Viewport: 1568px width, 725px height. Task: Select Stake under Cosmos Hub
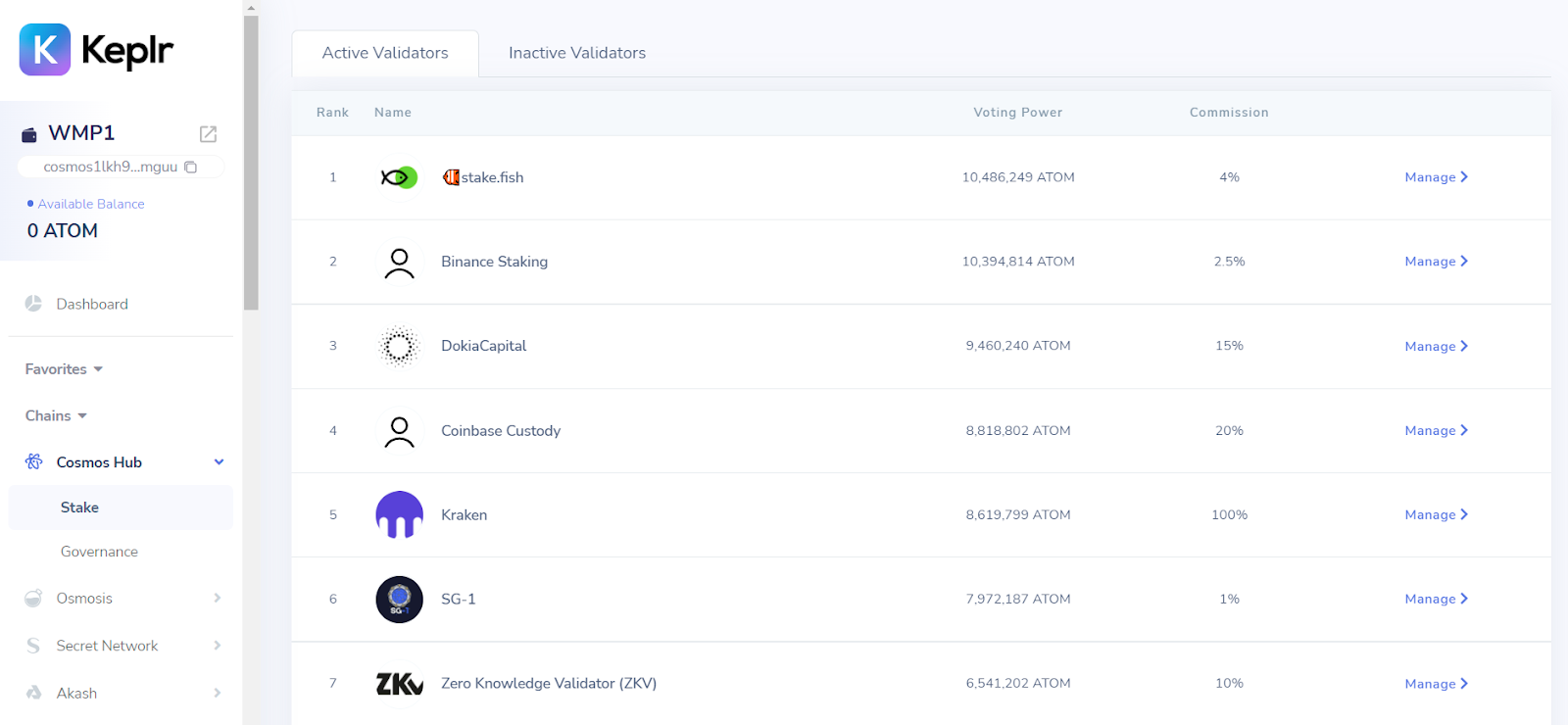tap(121, 507)
